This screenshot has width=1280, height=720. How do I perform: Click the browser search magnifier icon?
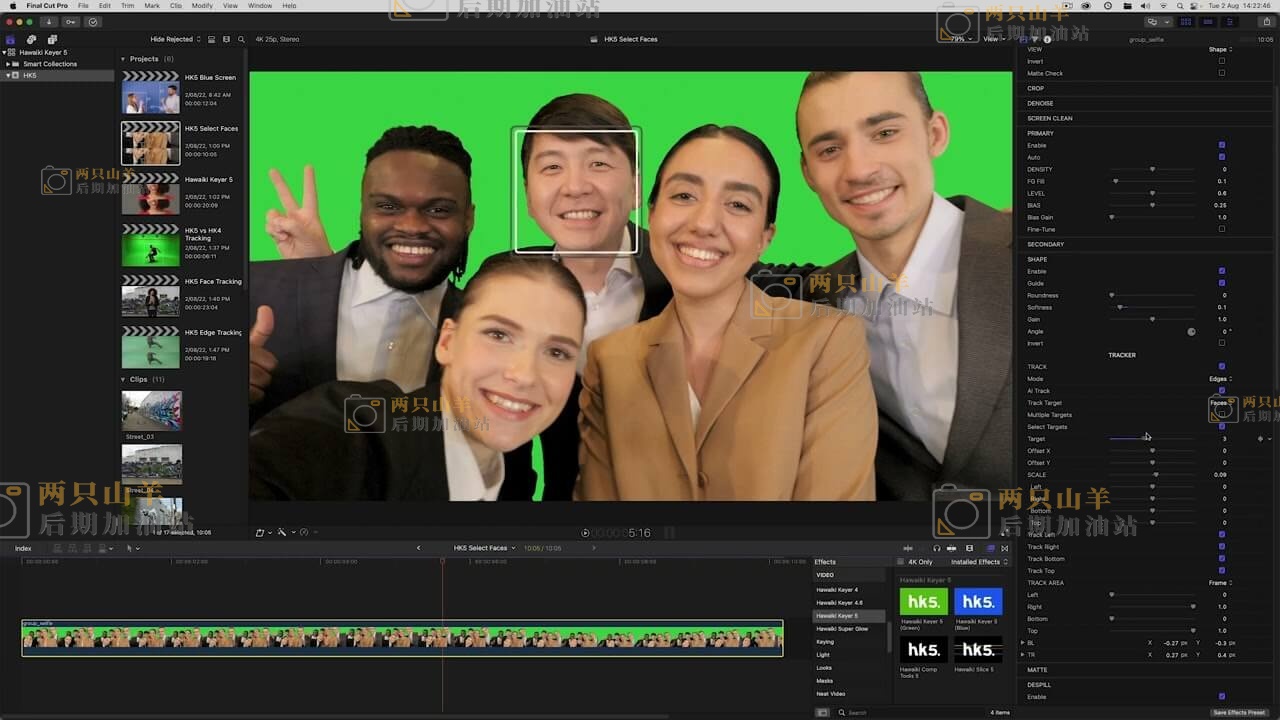coord(240,39)
